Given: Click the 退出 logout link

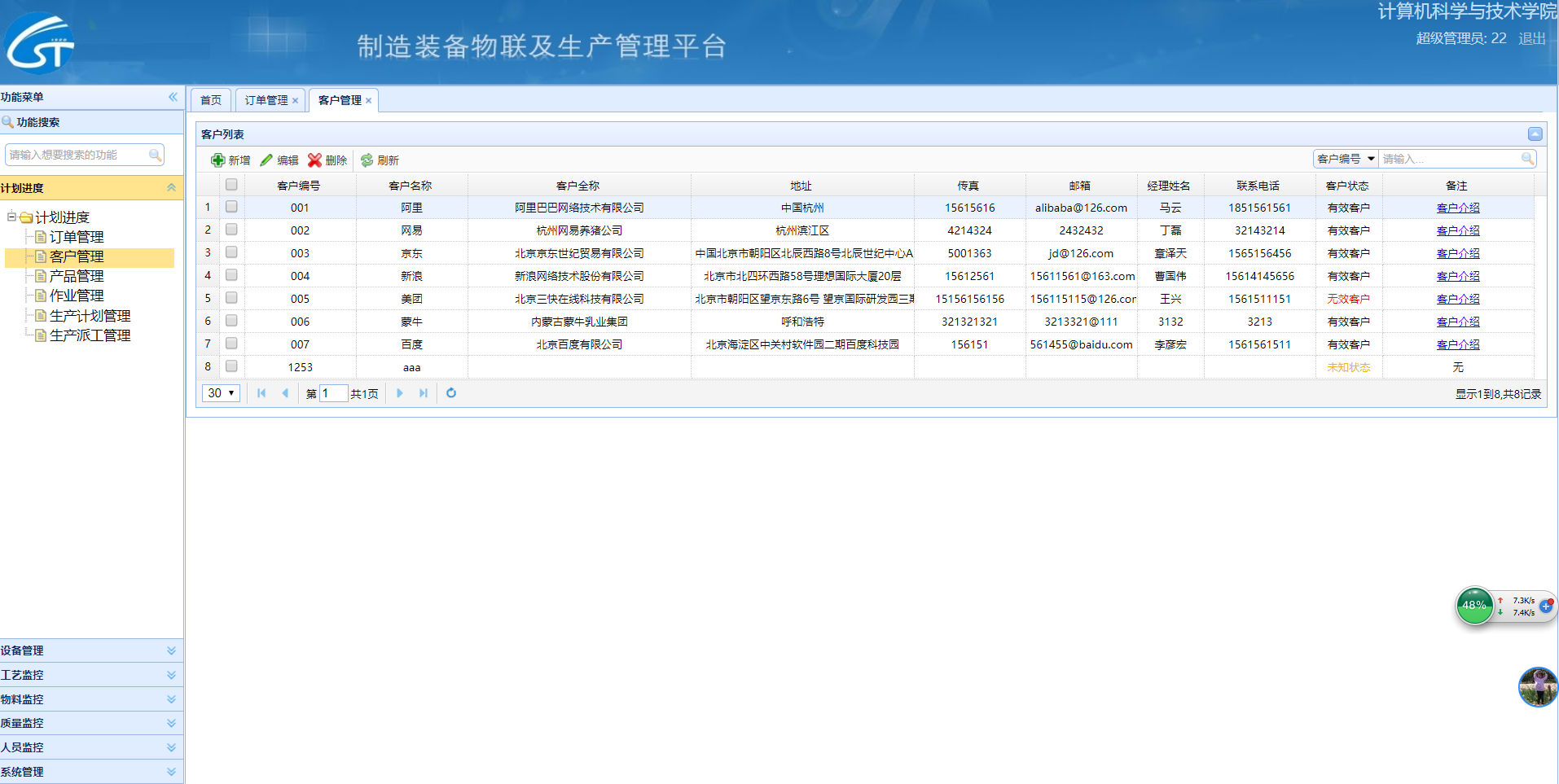Looking at the screenshot, I should pyautogui.click(x=1532, y=38).
